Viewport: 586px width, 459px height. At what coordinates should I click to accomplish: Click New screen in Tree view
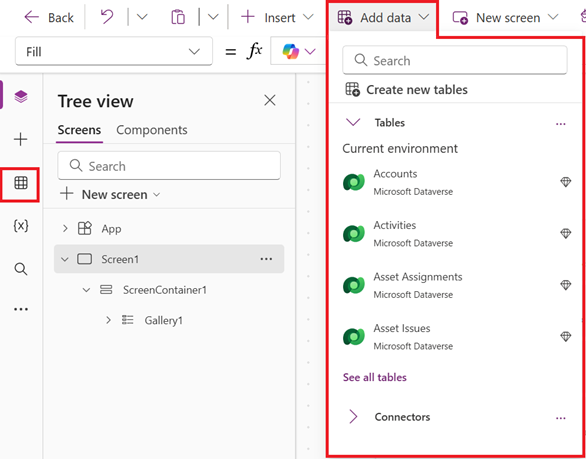pos(110,194)
